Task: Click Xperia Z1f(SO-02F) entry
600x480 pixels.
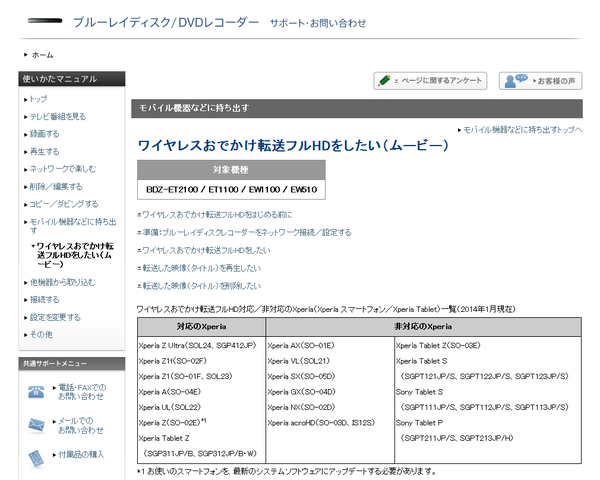Action: (173, 361)
